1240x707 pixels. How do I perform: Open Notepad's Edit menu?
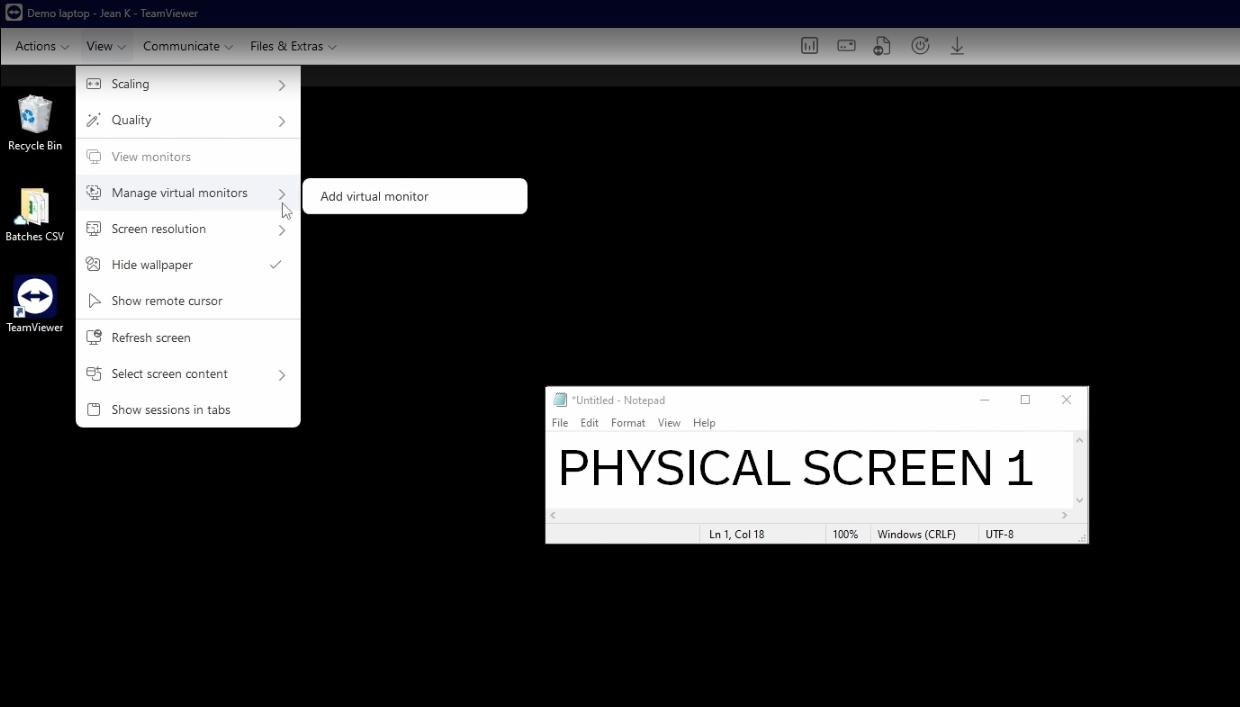pos(590,423)
